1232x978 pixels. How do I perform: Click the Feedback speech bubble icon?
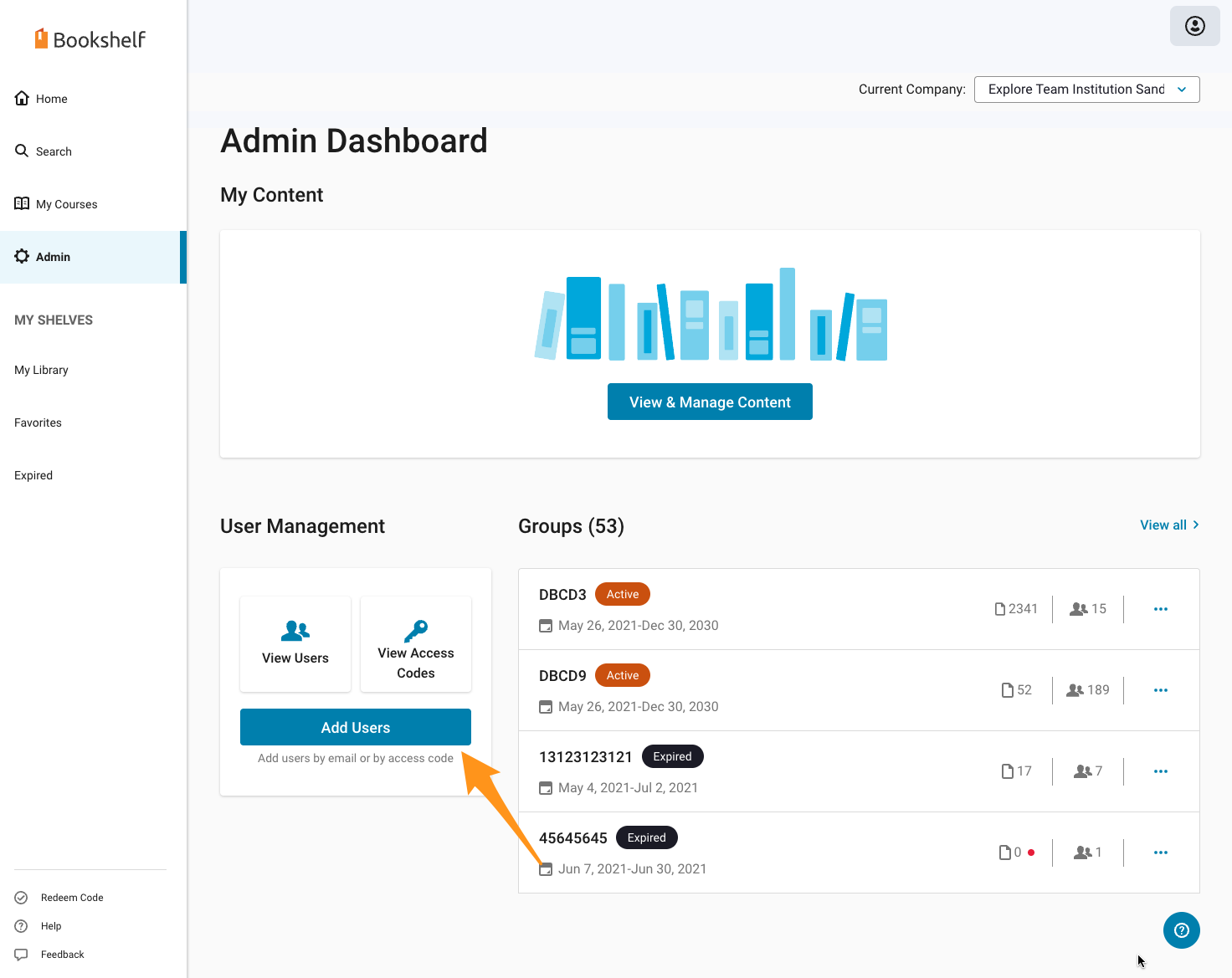click(22, 955)
